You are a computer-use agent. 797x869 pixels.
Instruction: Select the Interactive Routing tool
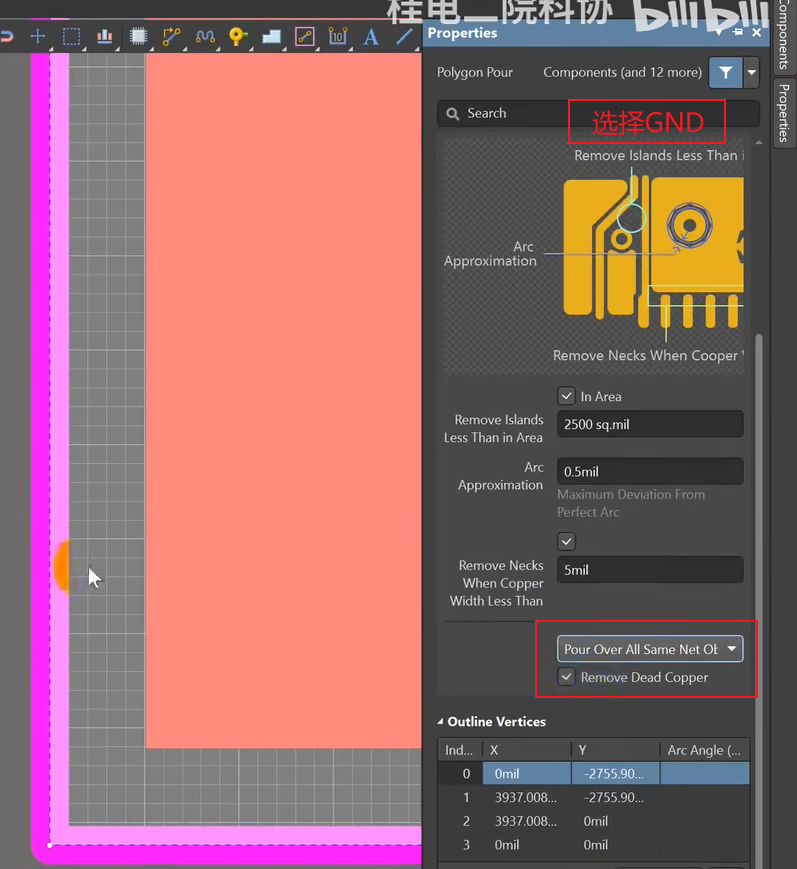(171, 37)
